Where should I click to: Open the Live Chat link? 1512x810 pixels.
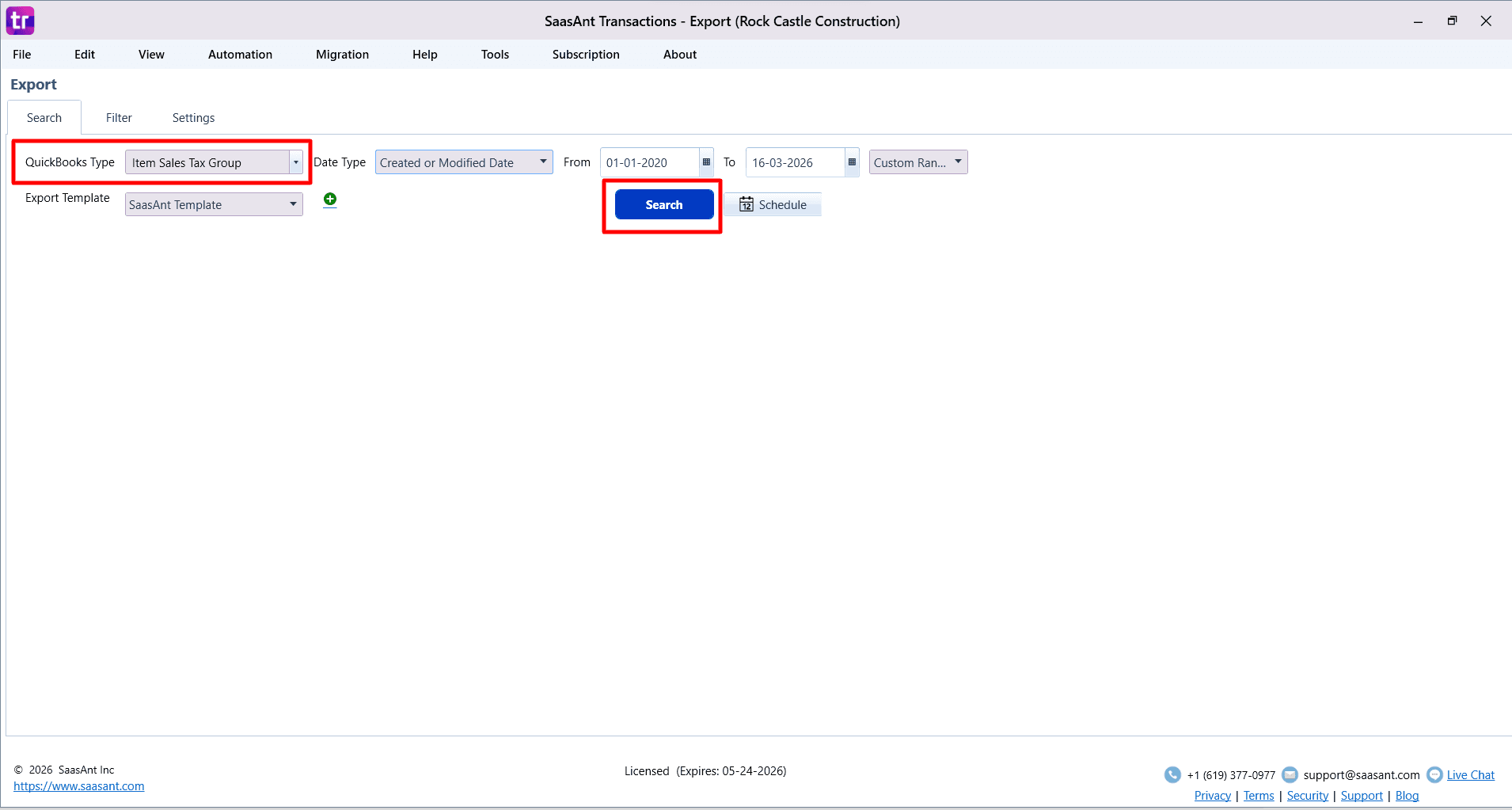click(1470, 775)
